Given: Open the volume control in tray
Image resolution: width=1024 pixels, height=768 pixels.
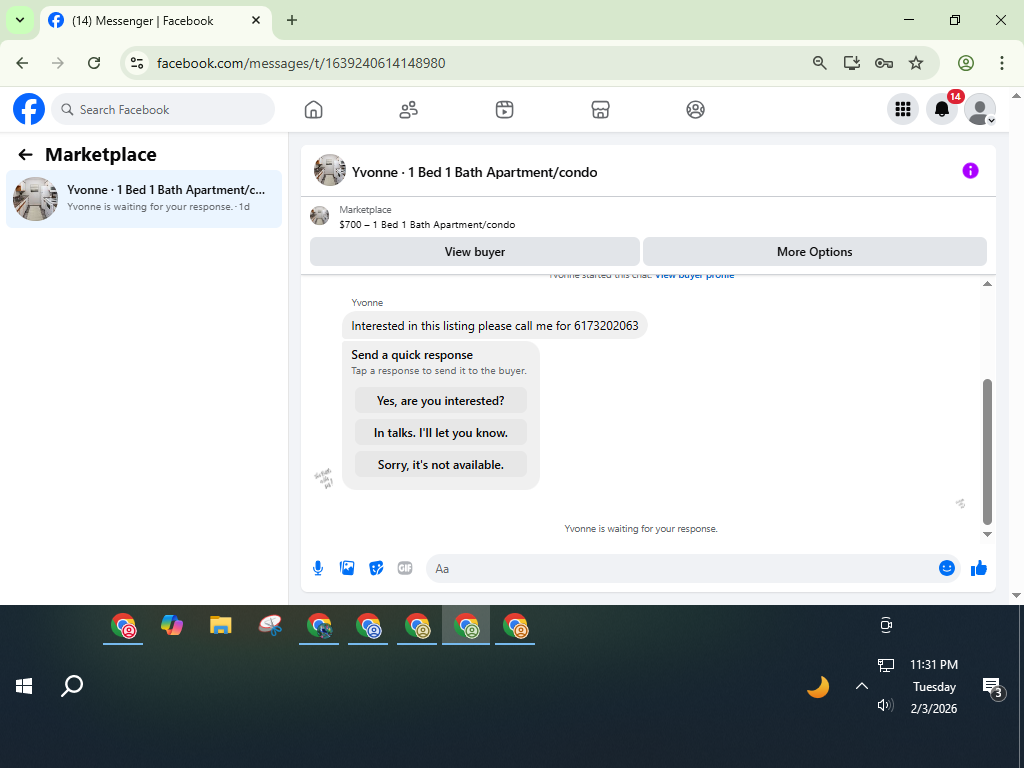Looking at the screenshot, I should (x=886, y=705).
